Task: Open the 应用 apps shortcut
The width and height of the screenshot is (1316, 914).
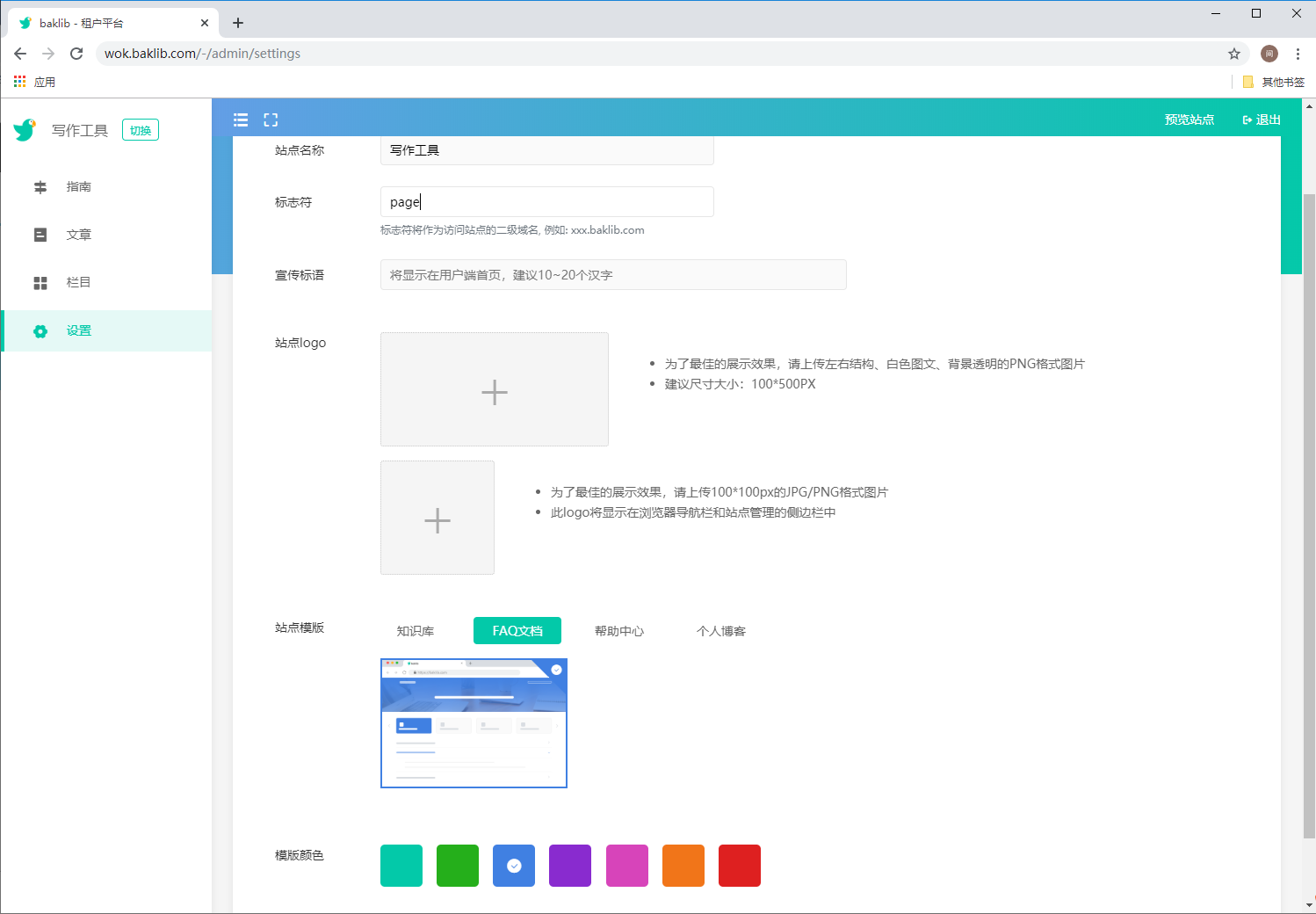Action: pyautogui.click(x=34, y=82)
